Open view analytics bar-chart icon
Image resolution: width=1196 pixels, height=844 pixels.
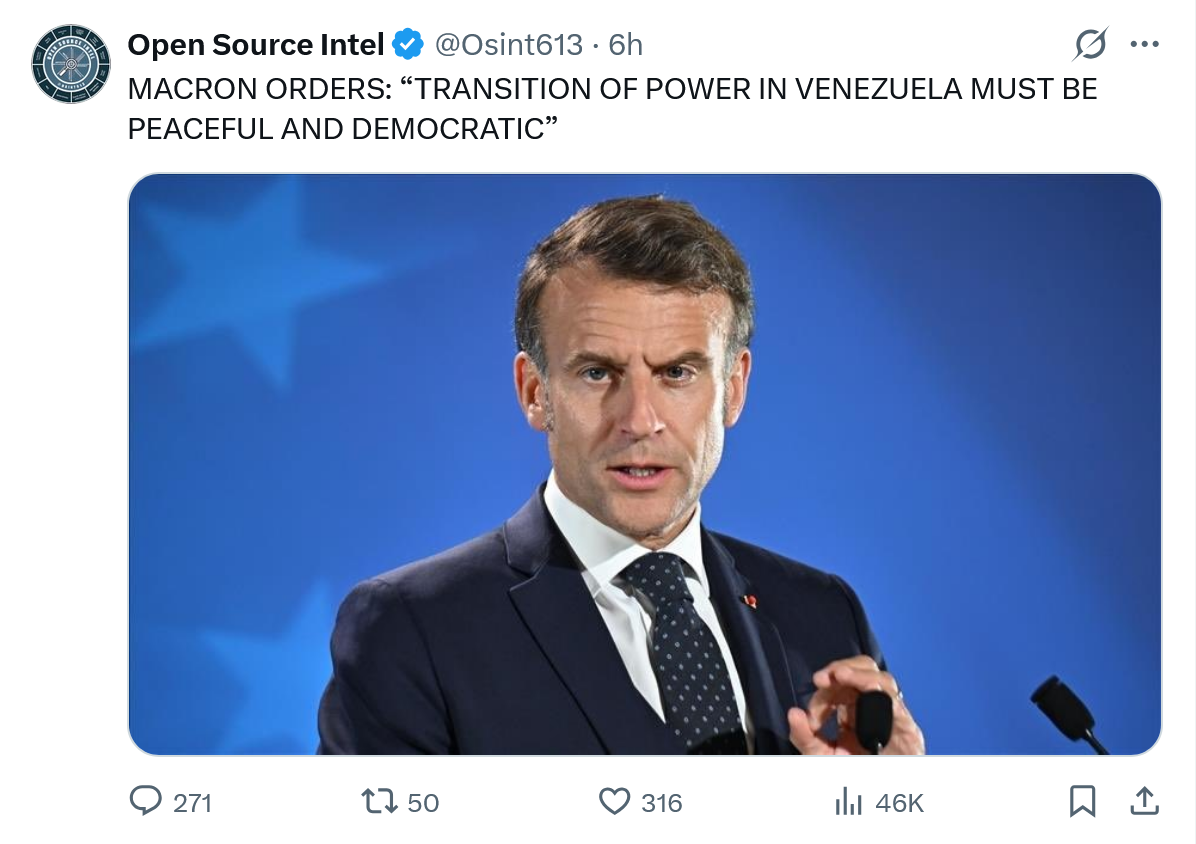click(x=848, y=801)
